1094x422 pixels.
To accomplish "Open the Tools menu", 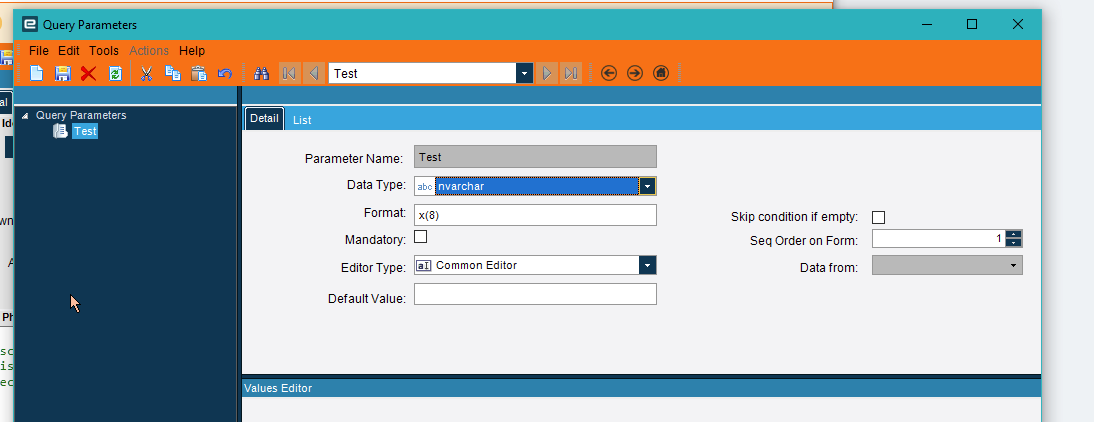I will click(x=104, y=51).
